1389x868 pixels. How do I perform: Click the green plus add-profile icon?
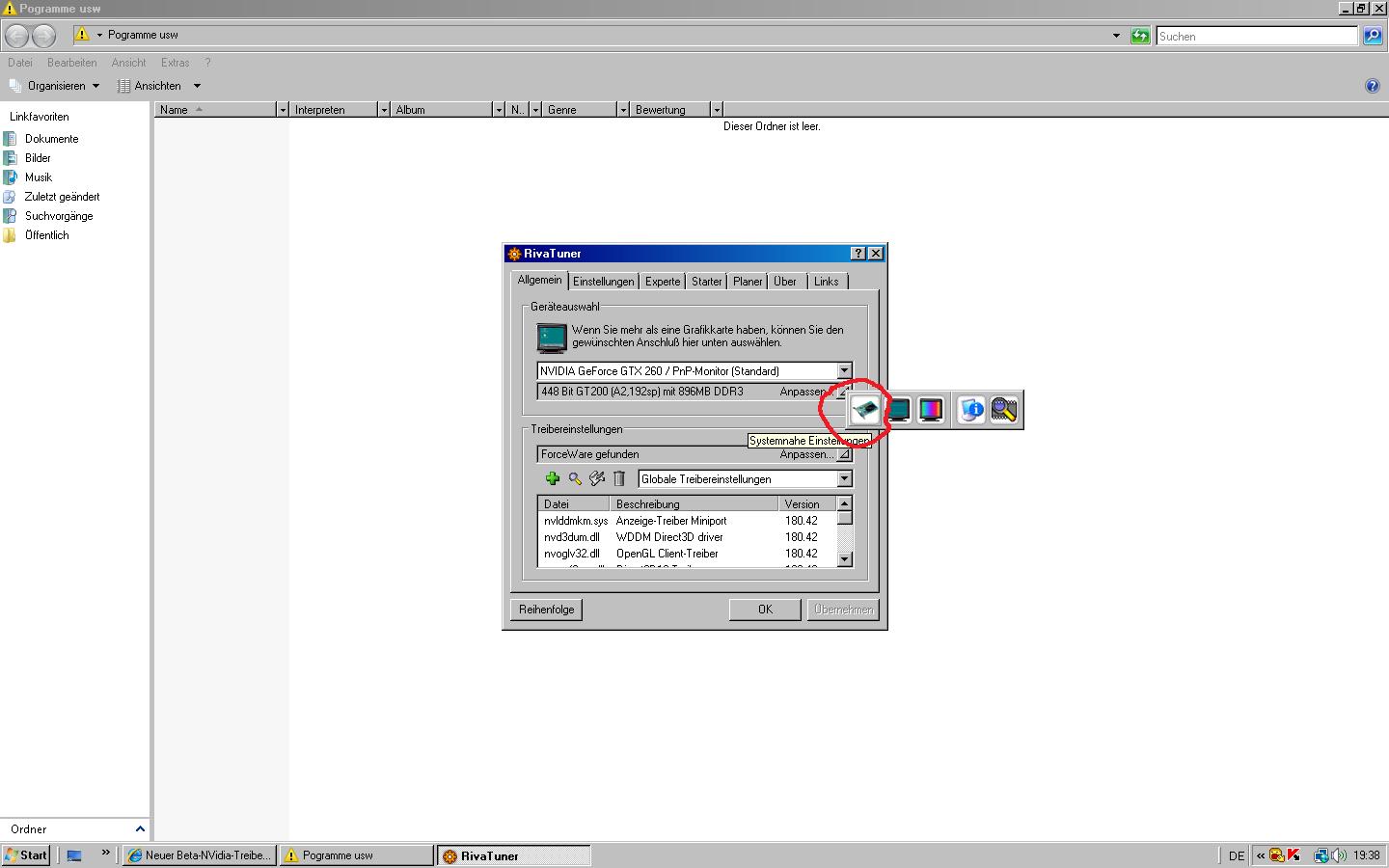click(553, 478)
